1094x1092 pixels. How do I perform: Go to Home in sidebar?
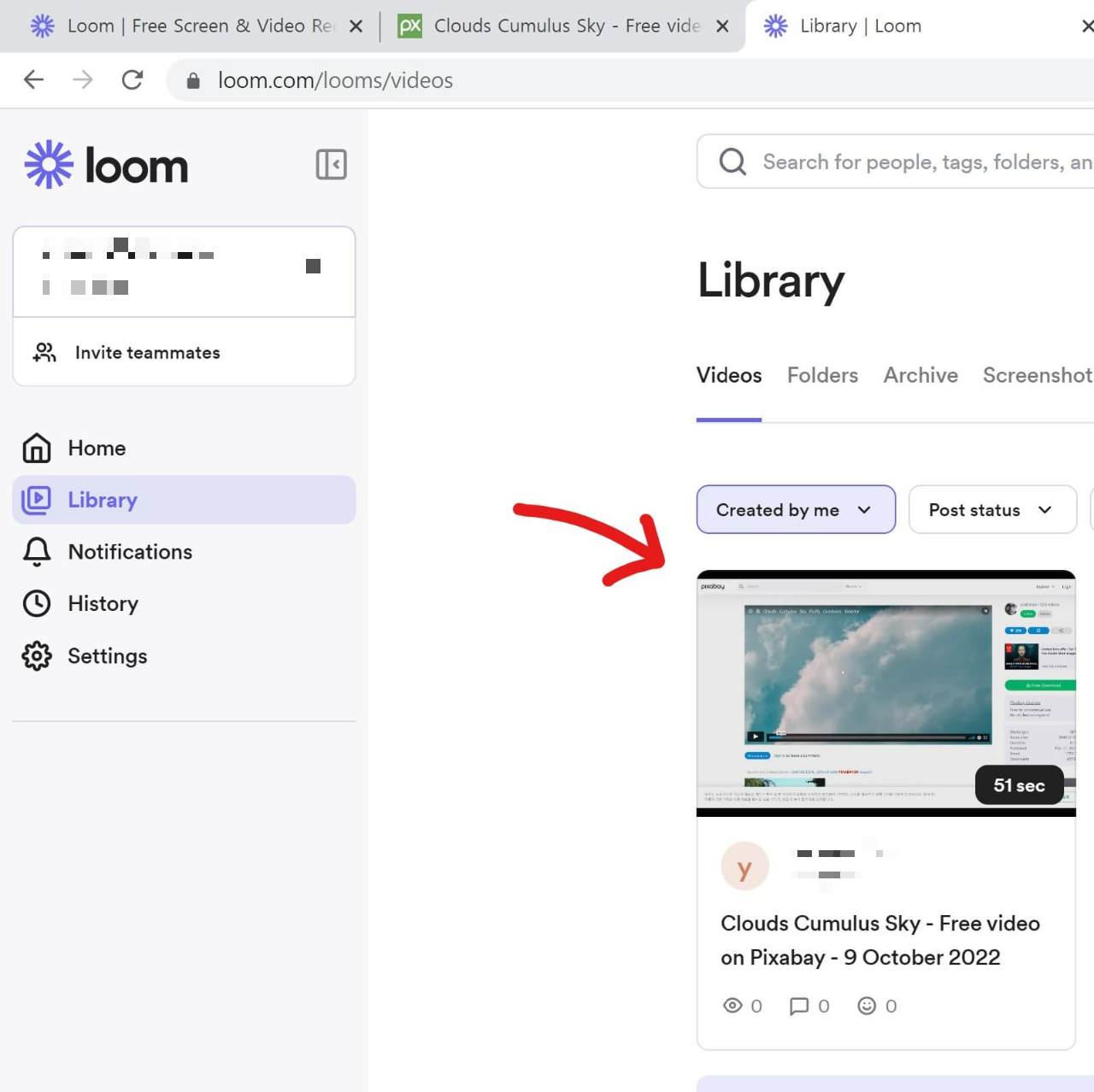pos(184,448)
